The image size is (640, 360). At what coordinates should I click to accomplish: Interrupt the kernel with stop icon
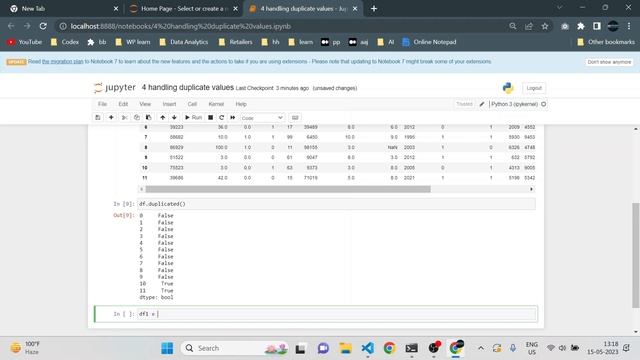pos(211,118)
